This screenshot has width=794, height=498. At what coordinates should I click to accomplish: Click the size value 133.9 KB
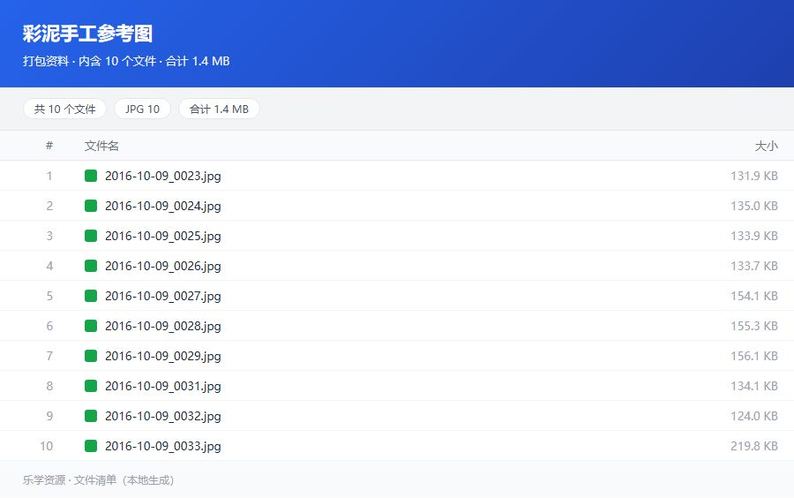pyautogui.click(x=754, y=236)
